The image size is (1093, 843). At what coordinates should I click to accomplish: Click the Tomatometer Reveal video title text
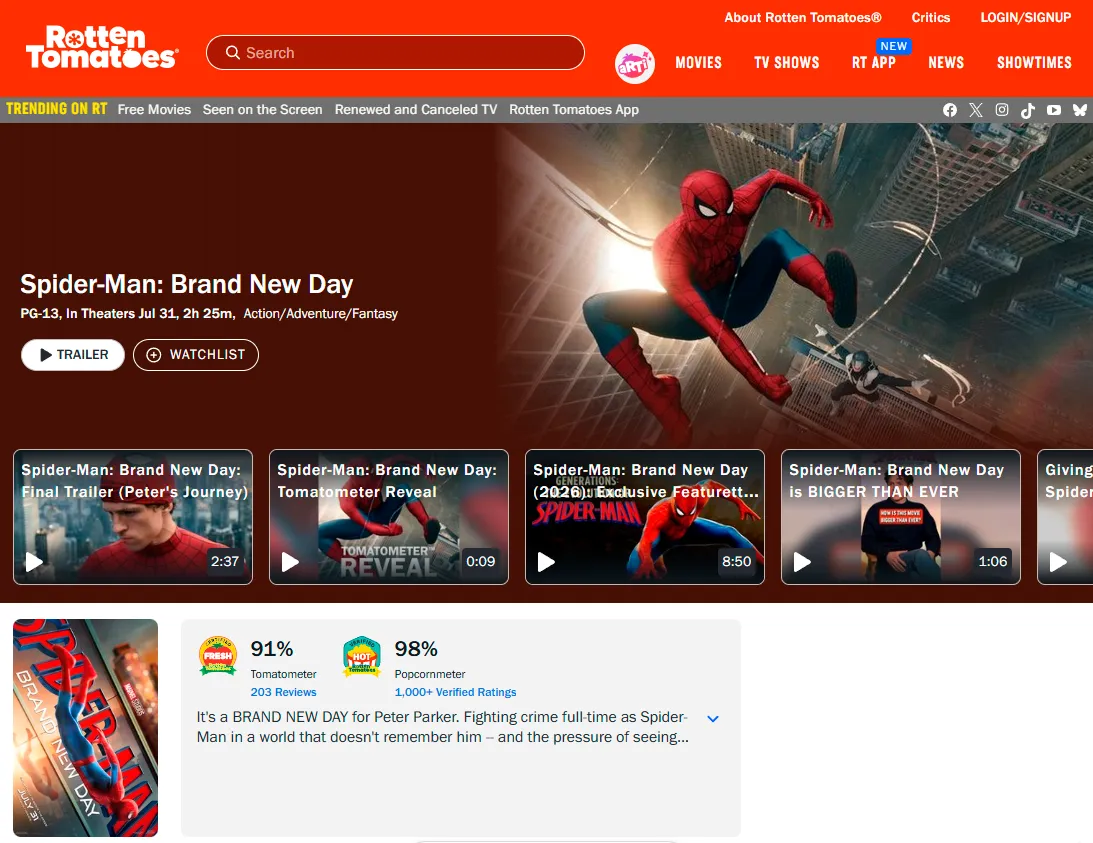(x=387, y=481)
